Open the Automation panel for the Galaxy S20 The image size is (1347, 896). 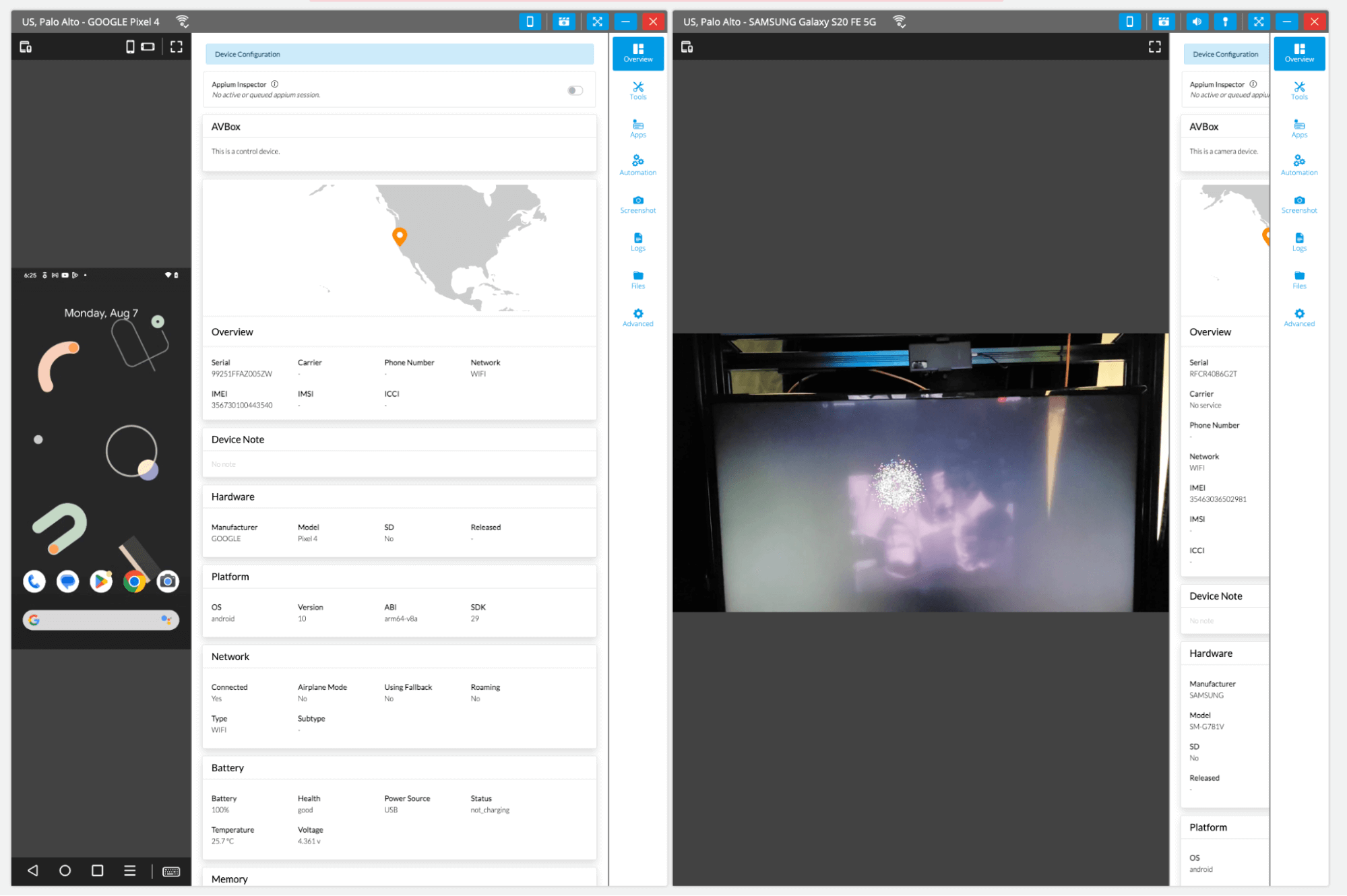click(1298, 166)
